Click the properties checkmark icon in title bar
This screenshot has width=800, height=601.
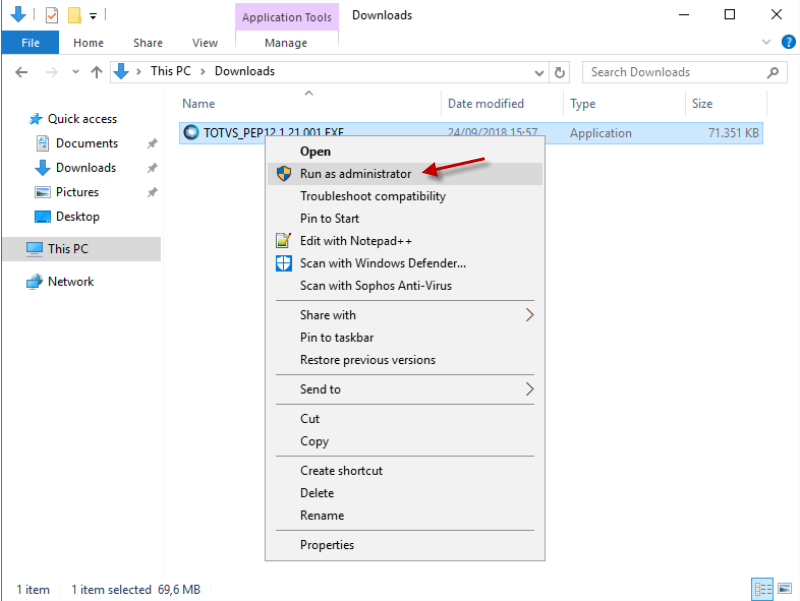point(52,15)
